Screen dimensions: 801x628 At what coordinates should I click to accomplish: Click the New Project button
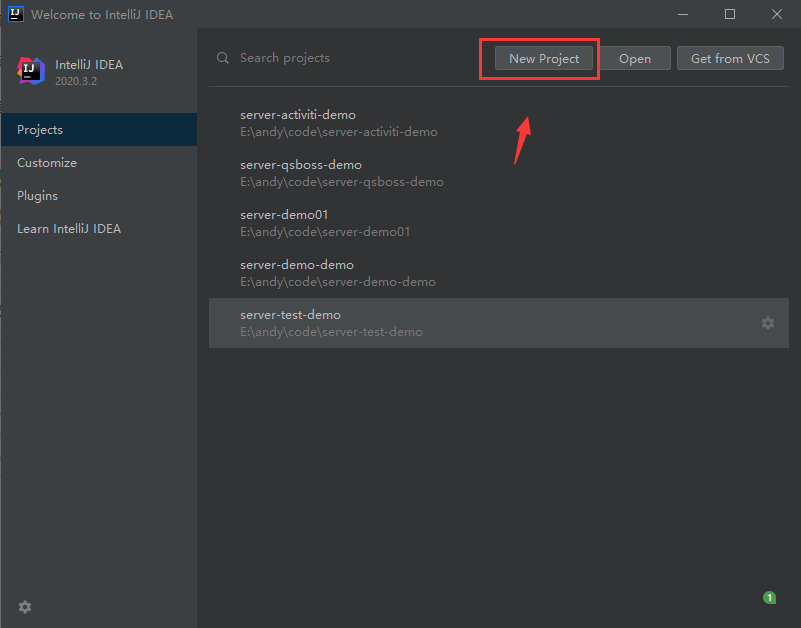[544, 58]
